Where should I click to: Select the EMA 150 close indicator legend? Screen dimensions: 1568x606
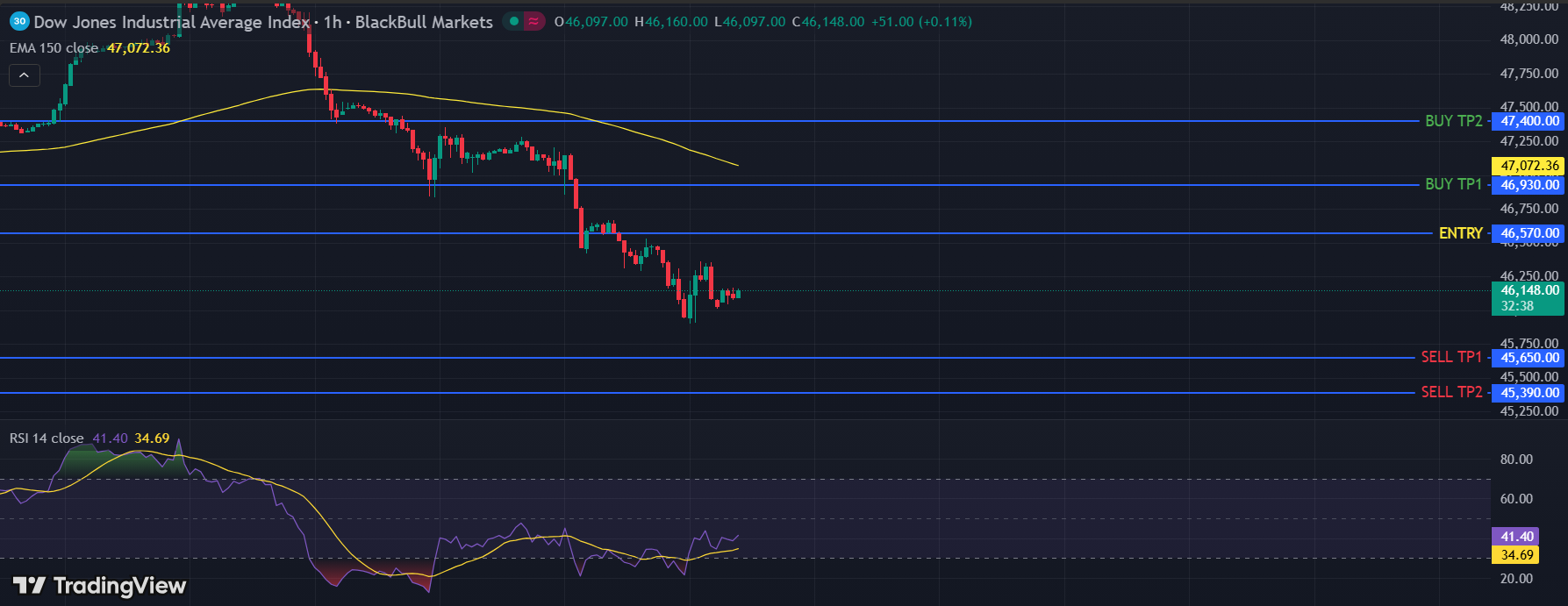point(54,48)
